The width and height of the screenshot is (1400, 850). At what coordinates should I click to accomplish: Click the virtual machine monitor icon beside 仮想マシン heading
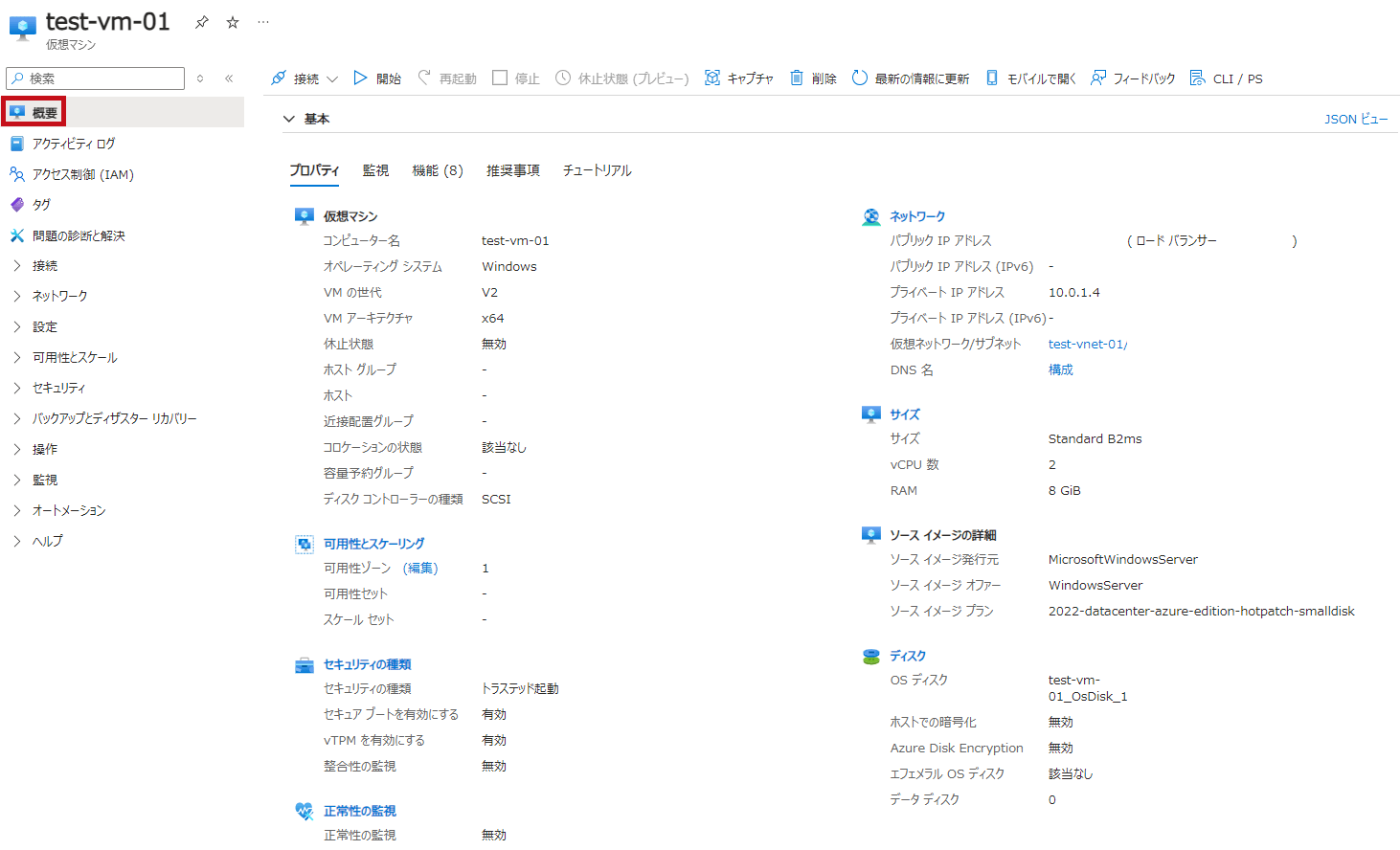tap(305, 216)
